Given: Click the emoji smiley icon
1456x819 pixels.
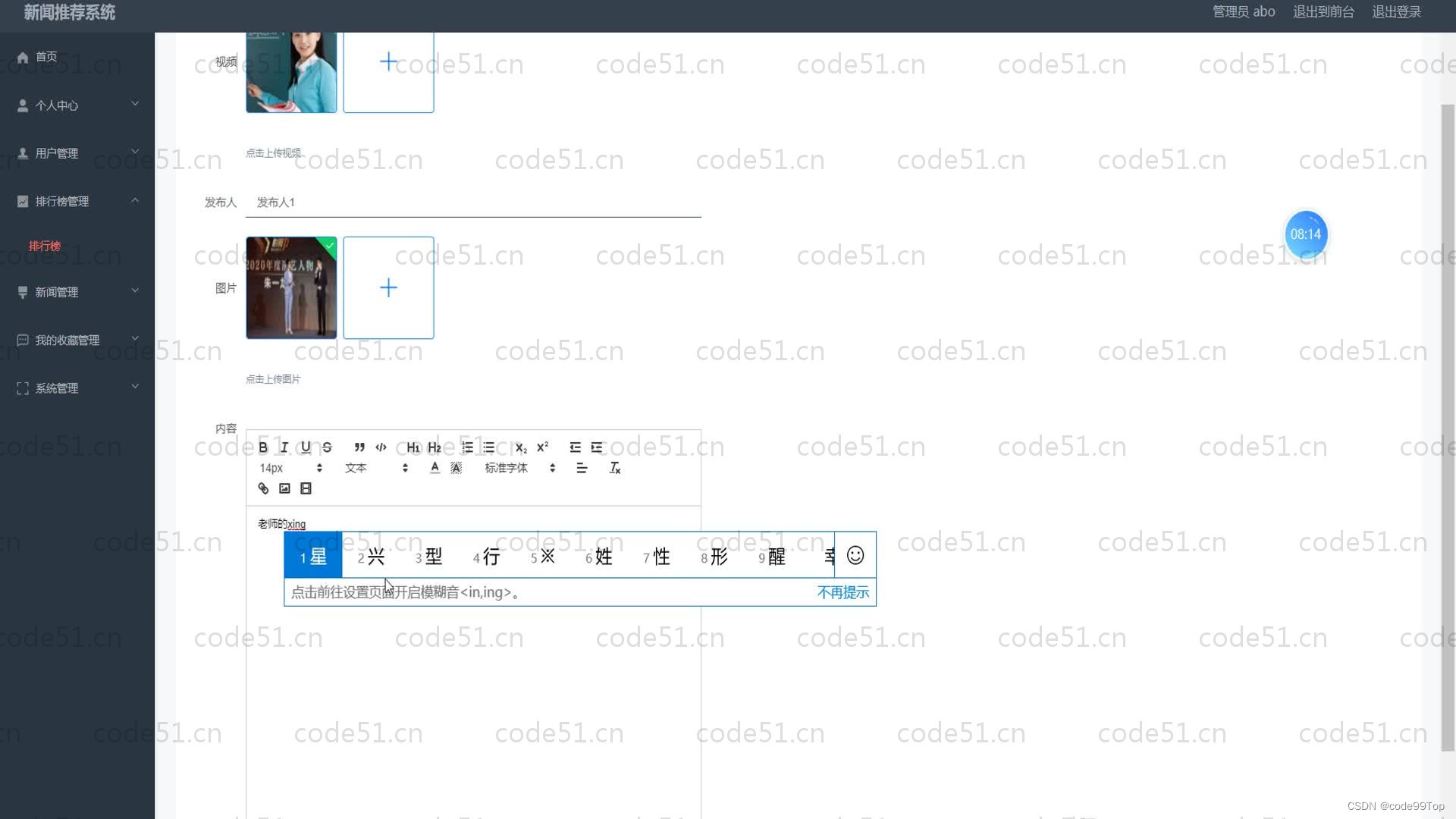Looking at the screenshot, I should coord(855,555).
